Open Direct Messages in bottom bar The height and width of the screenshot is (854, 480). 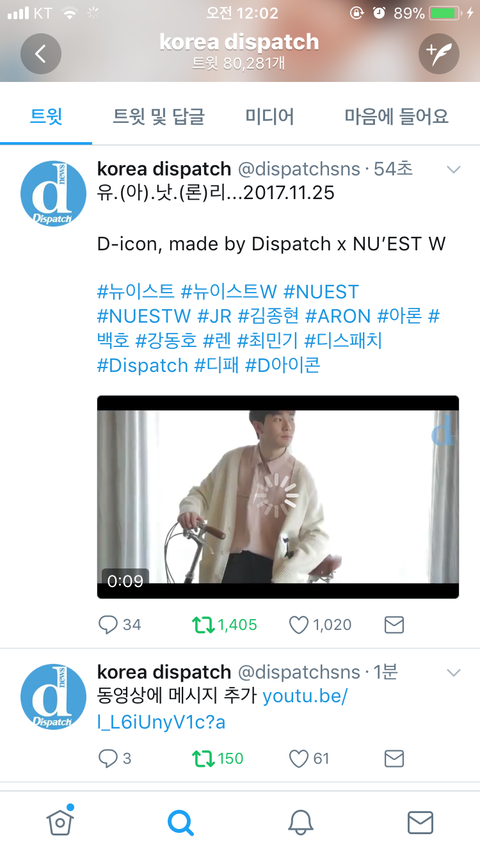click(420, 822)
